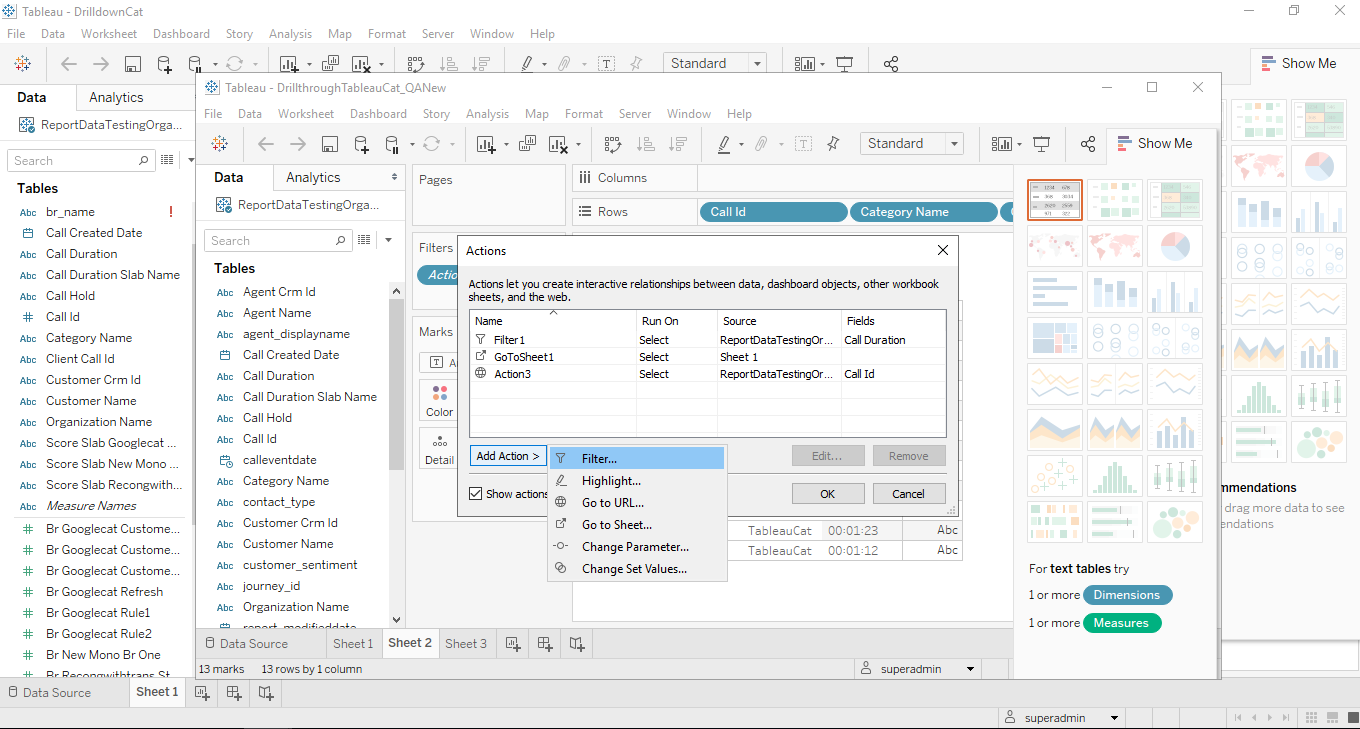Click Show Me toggle in back window

click(1299, 63)
